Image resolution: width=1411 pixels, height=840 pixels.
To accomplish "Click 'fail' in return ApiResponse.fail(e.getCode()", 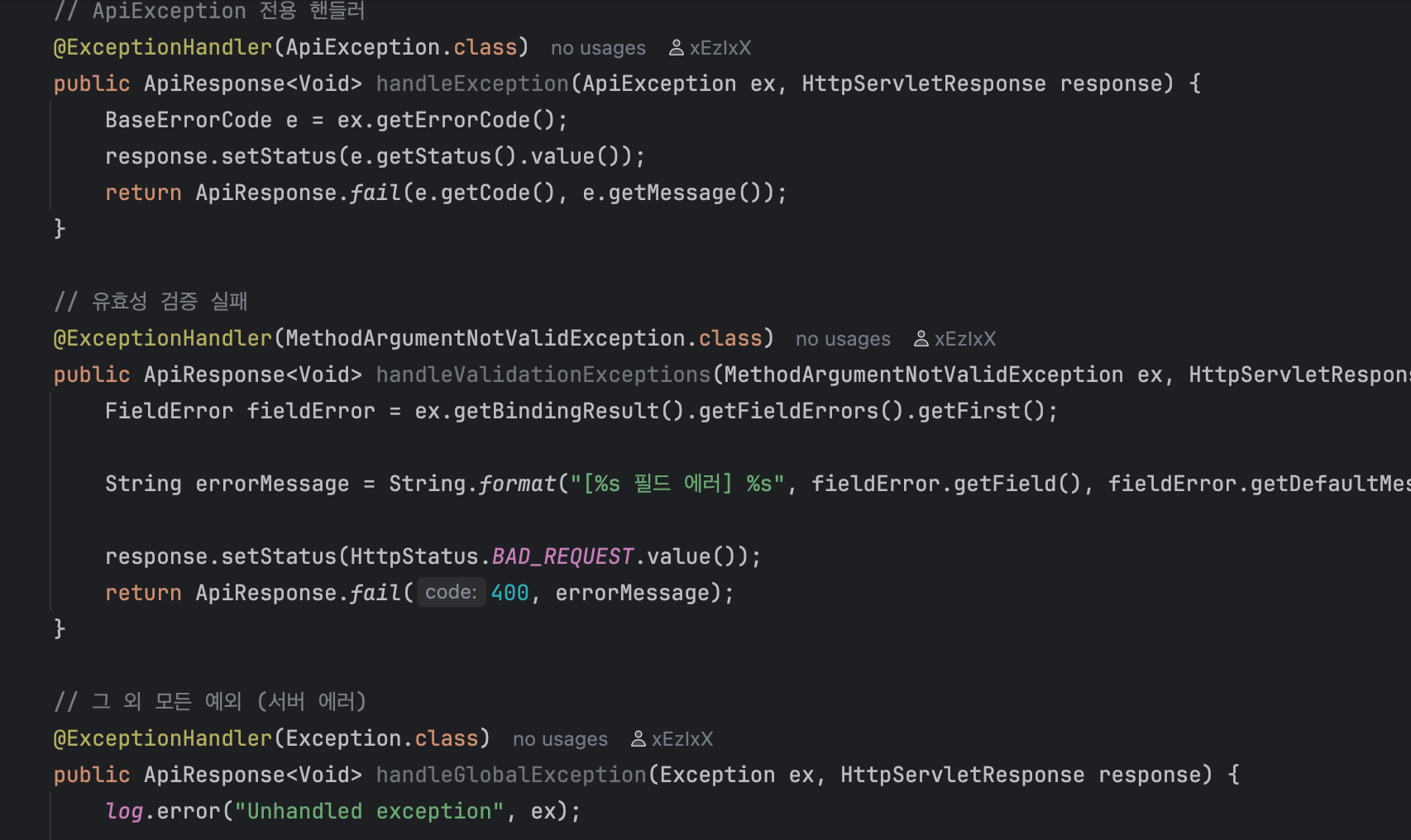I will [375, 193].
